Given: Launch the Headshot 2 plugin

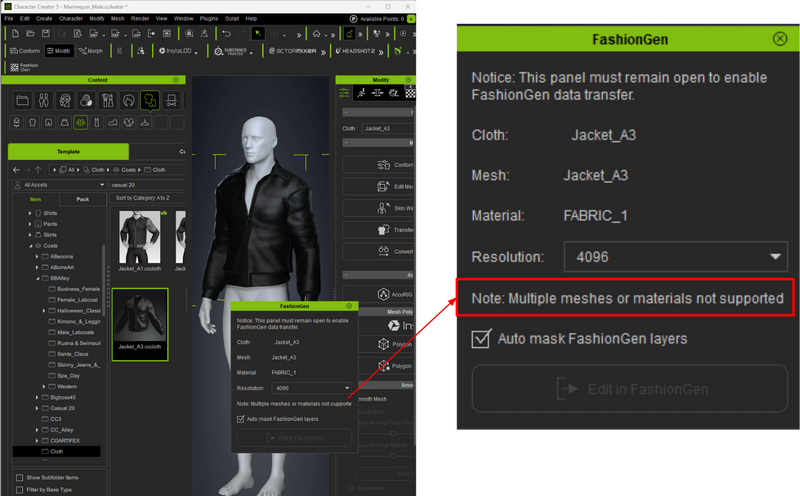Looking at the screenshot, I should (x=356, y=51).
